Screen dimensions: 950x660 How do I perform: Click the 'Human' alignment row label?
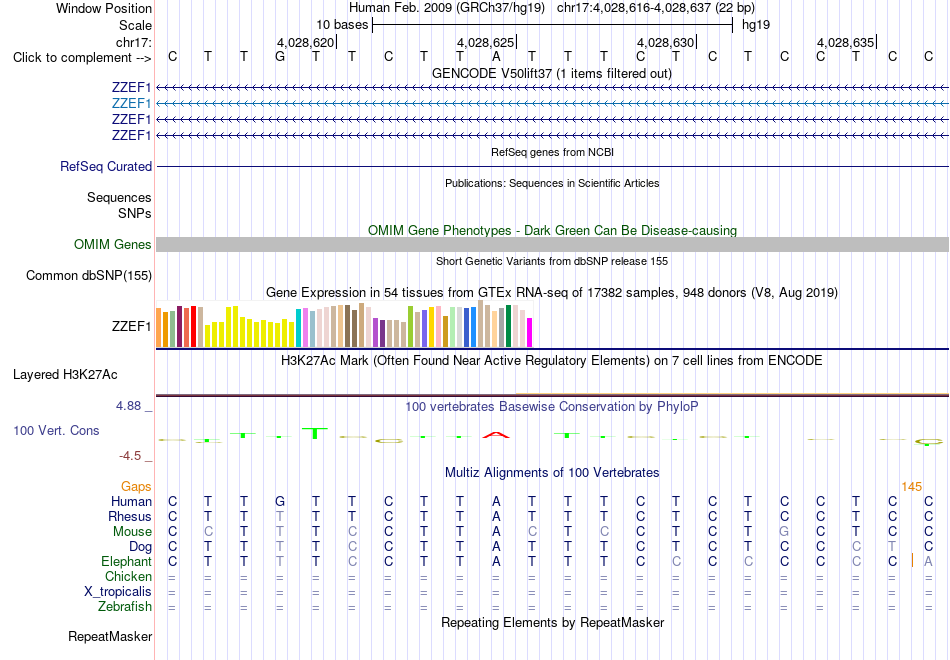click(x=131, y=501)
